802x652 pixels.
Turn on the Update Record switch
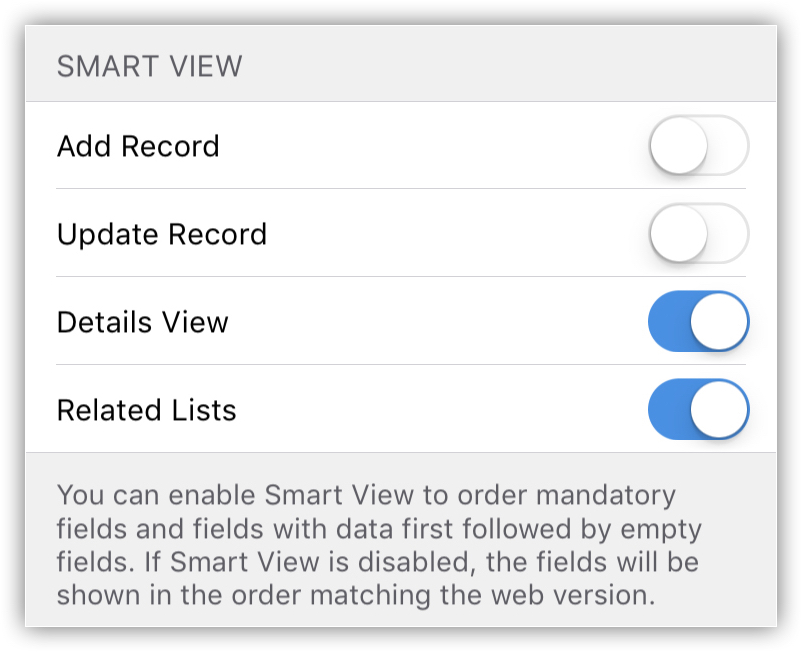(x=698, y=234)
